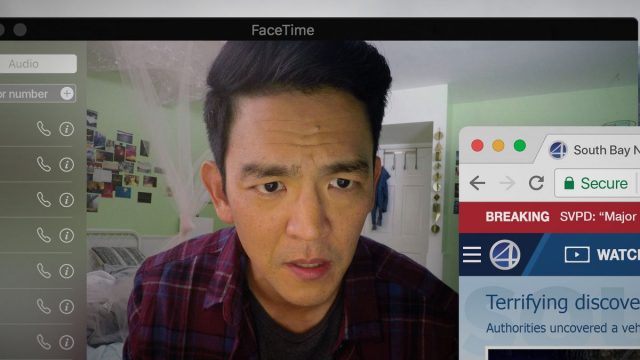
Task: Click the phone icon in the last row
Action: 44,342
